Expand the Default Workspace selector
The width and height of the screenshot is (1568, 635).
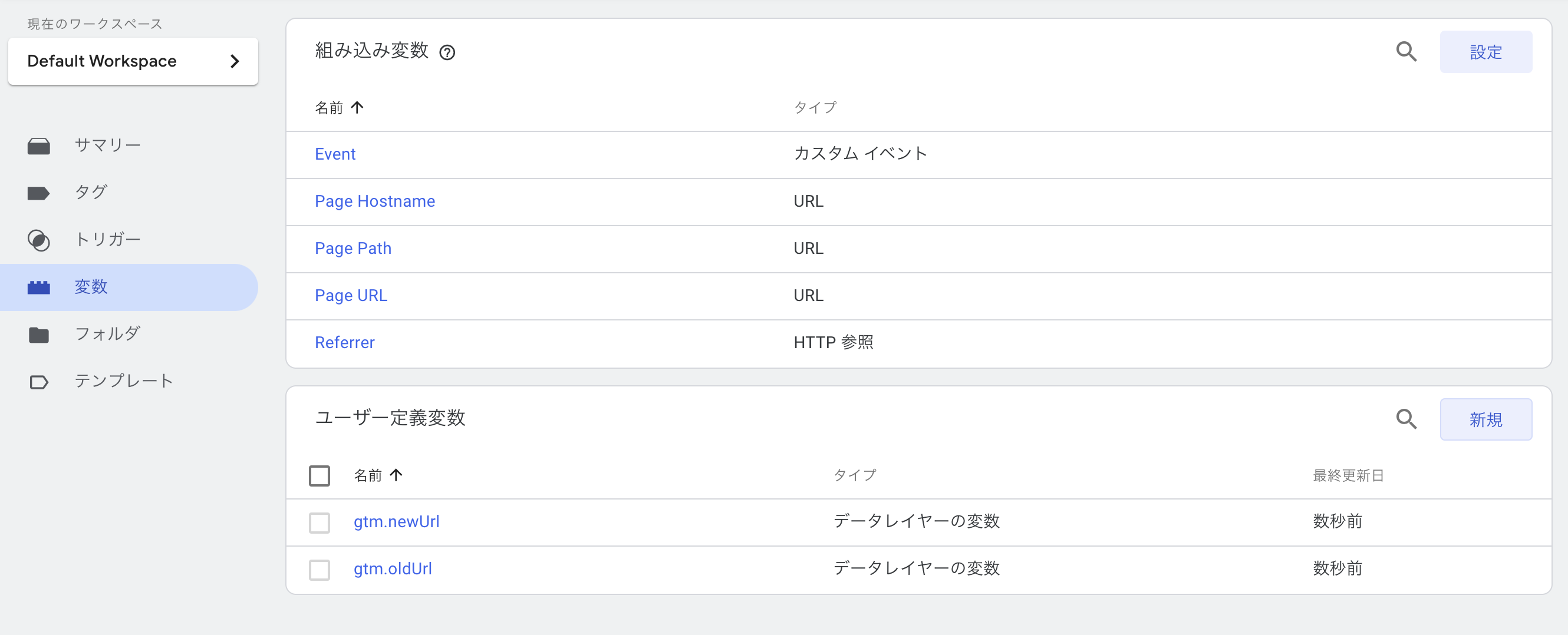tap(133, 61)
